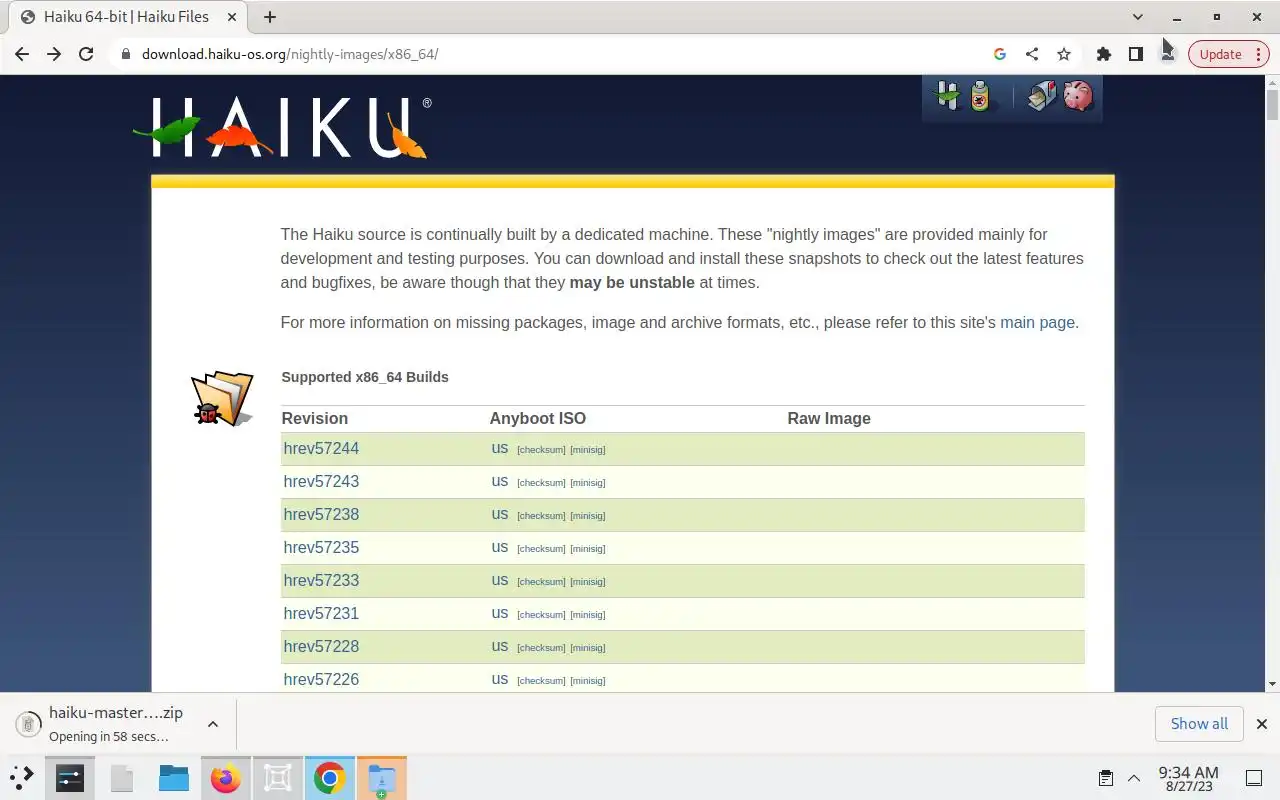Go forward to the next page
The height and width of the screenshot is (800, 1280).
54,54
